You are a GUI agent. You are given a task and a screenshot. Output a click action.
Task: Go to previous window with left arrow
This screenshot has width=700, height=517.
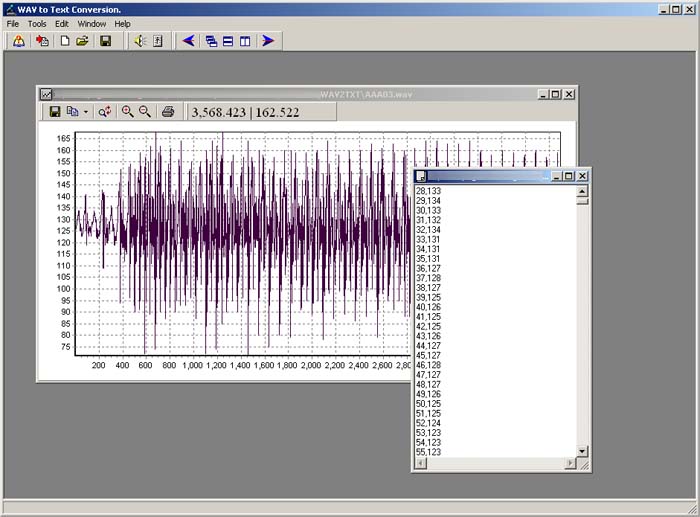(x=188, y=41)
